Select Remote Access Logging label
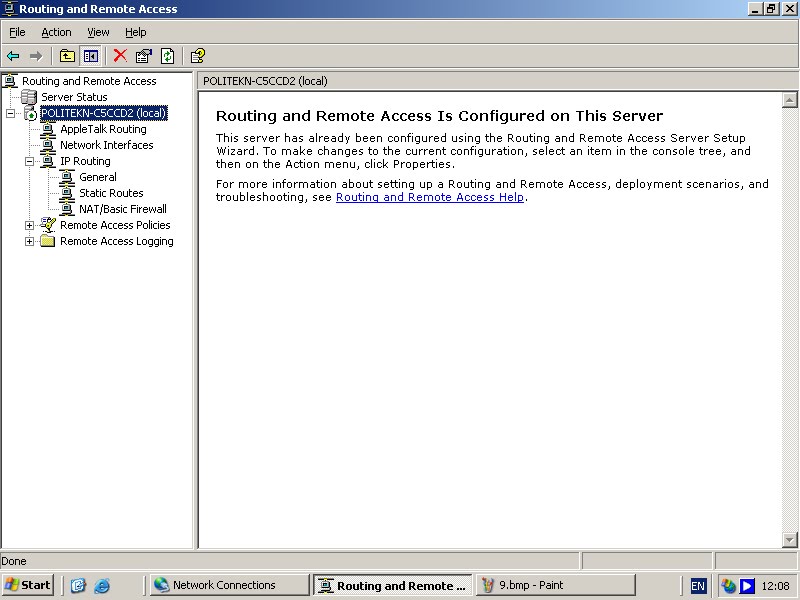This screenshot has height=600, width=800. (x=117, y=241)
